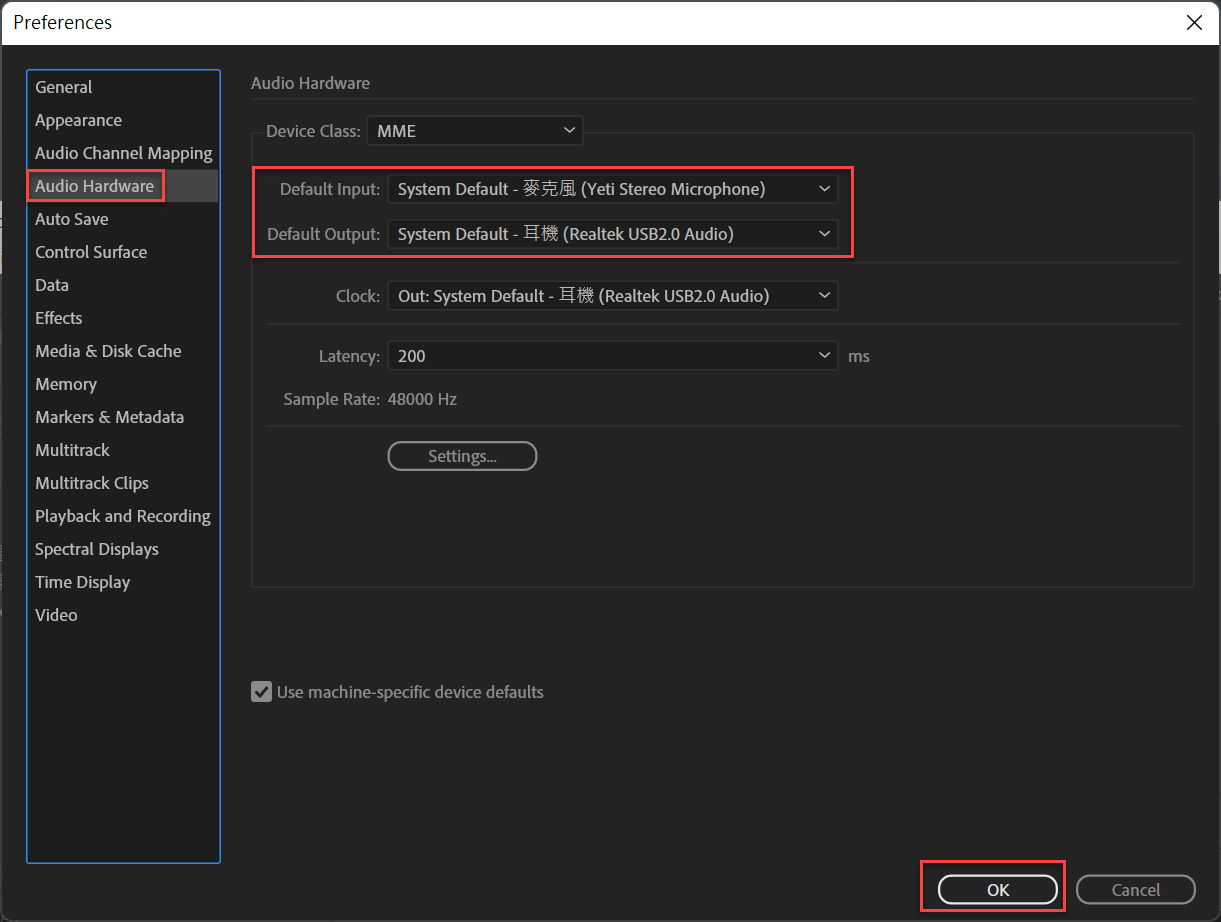Open Playback and Recording preferences
The height and width of the screenshot is (922, 1221).
tap(123, 516)
